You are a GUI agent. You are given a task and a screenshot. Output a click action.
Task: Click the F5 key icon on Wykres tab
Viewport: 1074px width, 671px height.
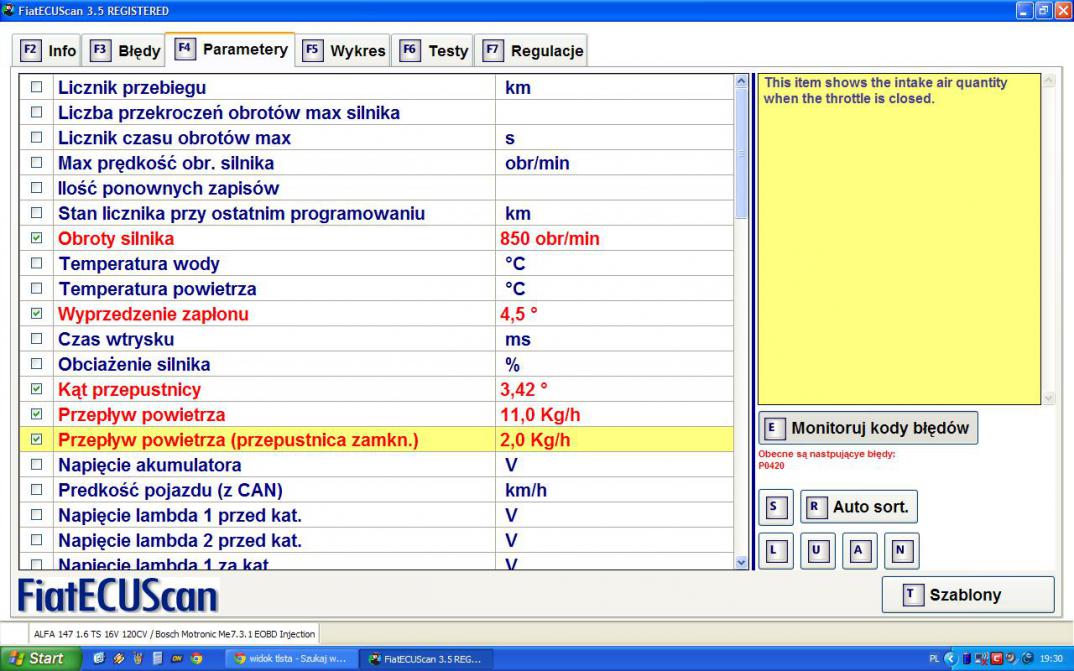point(312,50)
